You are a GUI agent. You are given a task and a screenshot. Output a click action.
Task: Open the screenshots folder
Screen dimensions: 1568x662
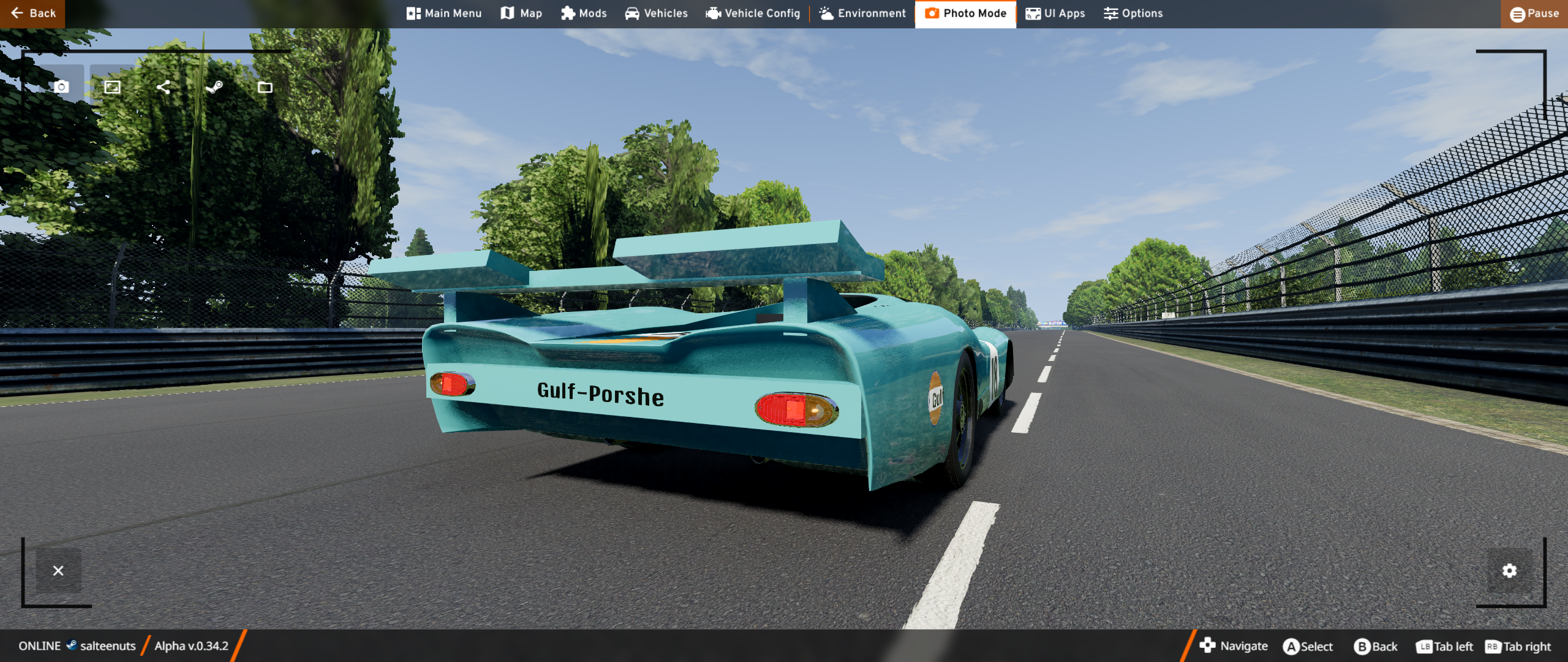point(265,87)
